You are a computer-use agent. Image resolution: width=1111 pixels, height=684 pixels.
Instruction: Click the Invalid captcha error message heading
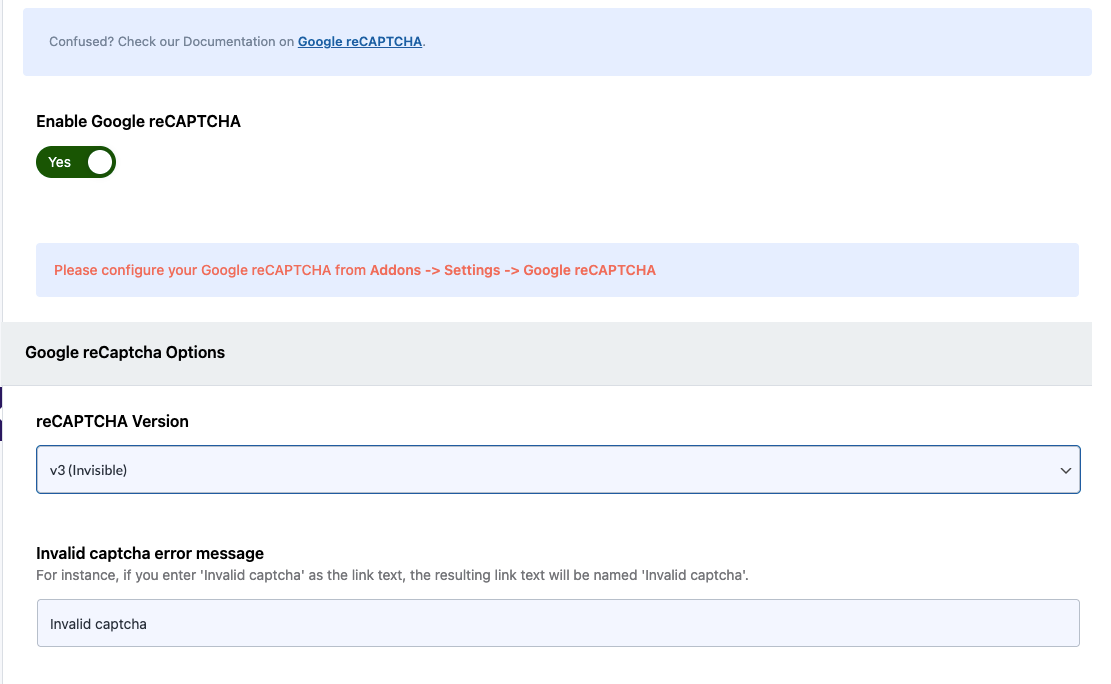coord(150,554)
